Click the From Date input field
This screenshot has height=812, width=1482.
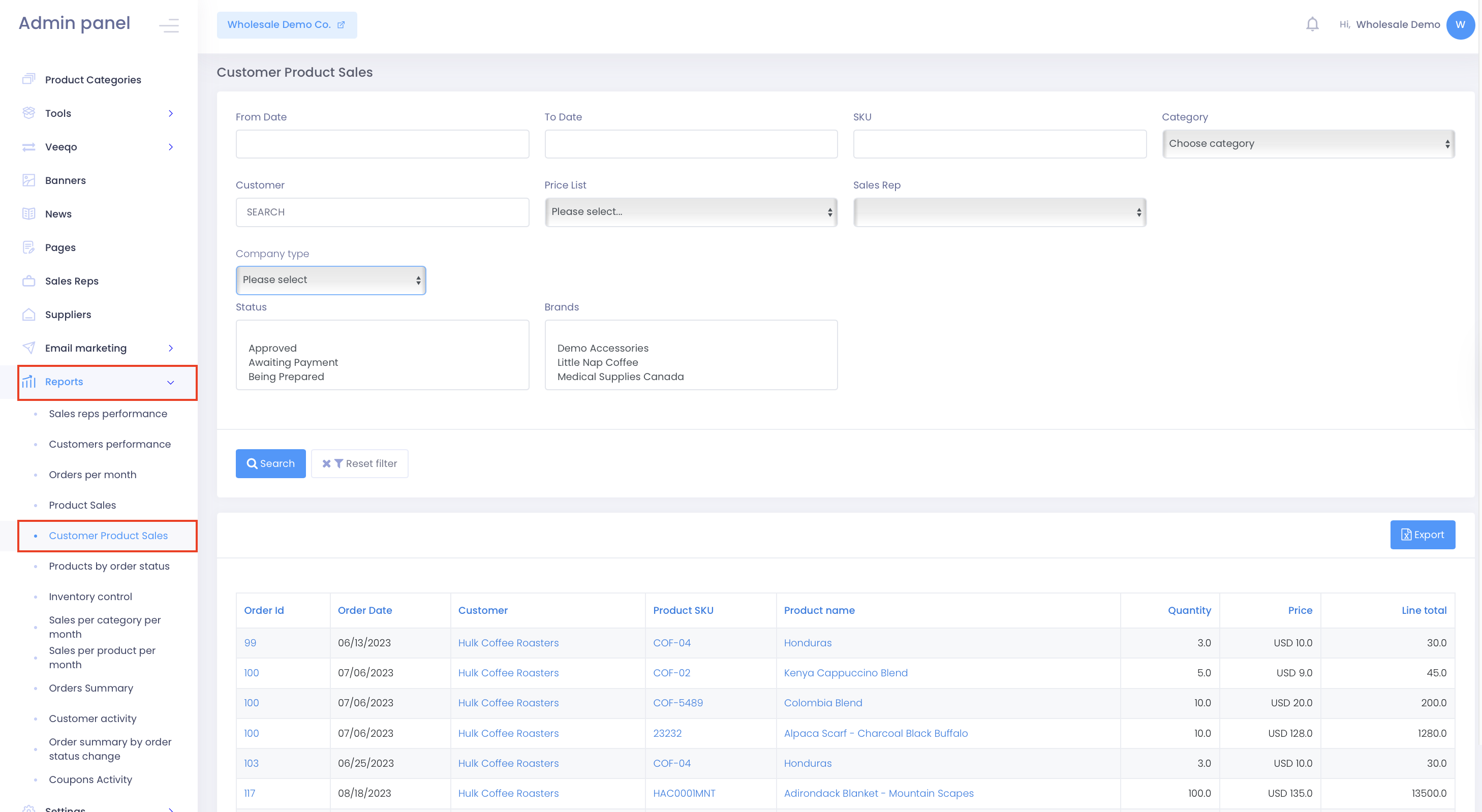pos(382,144)
